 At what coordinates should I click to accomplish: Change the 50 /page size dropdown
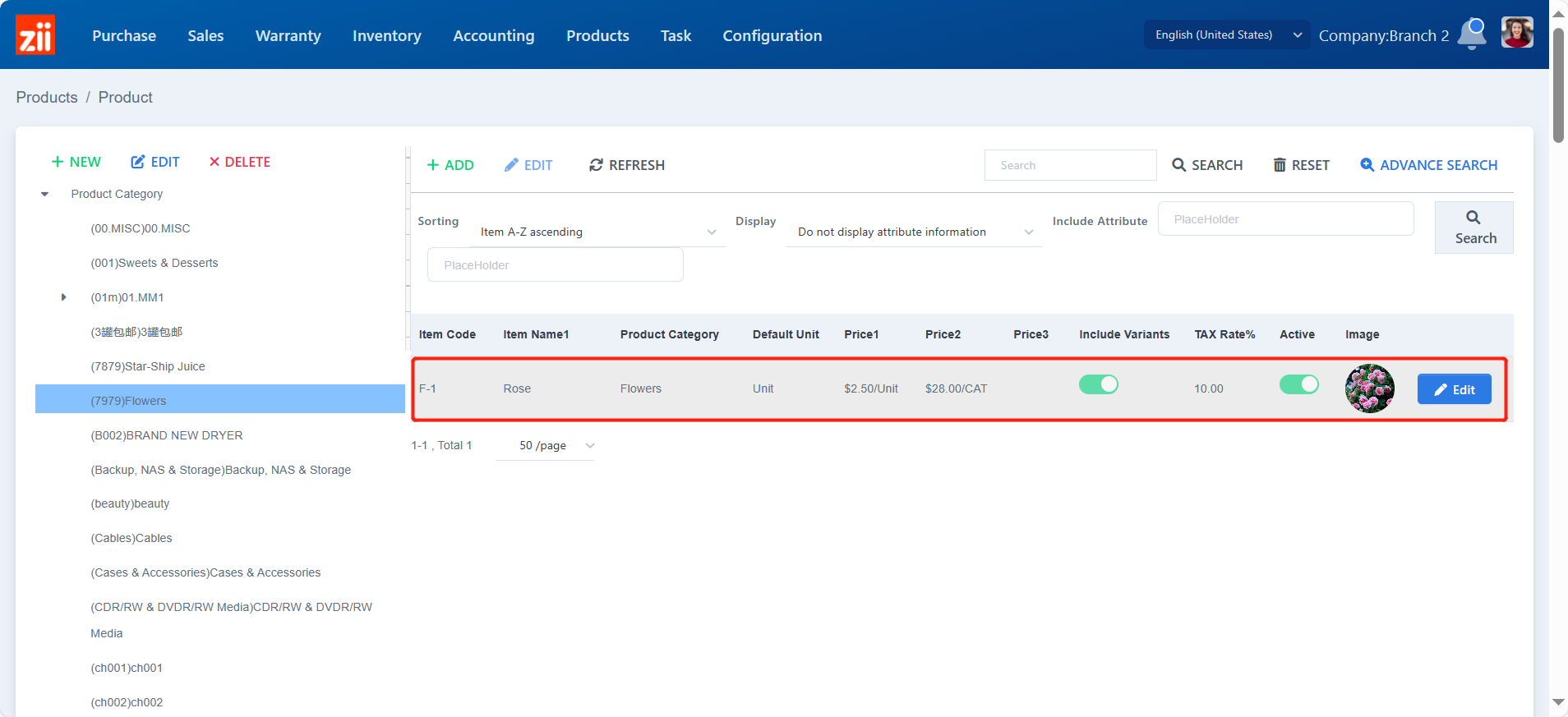pyautogui.click(x=545, y=446)
